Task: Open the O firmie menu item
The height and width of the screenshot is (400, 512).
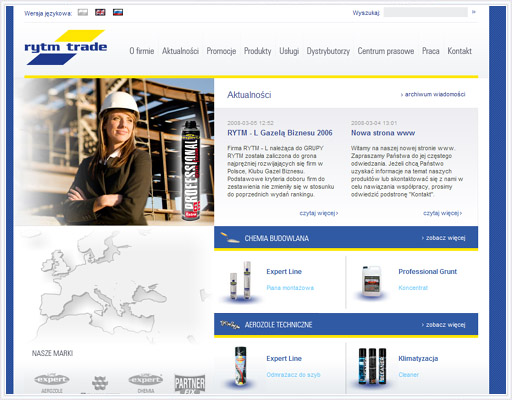Action: tap(142, 51)
